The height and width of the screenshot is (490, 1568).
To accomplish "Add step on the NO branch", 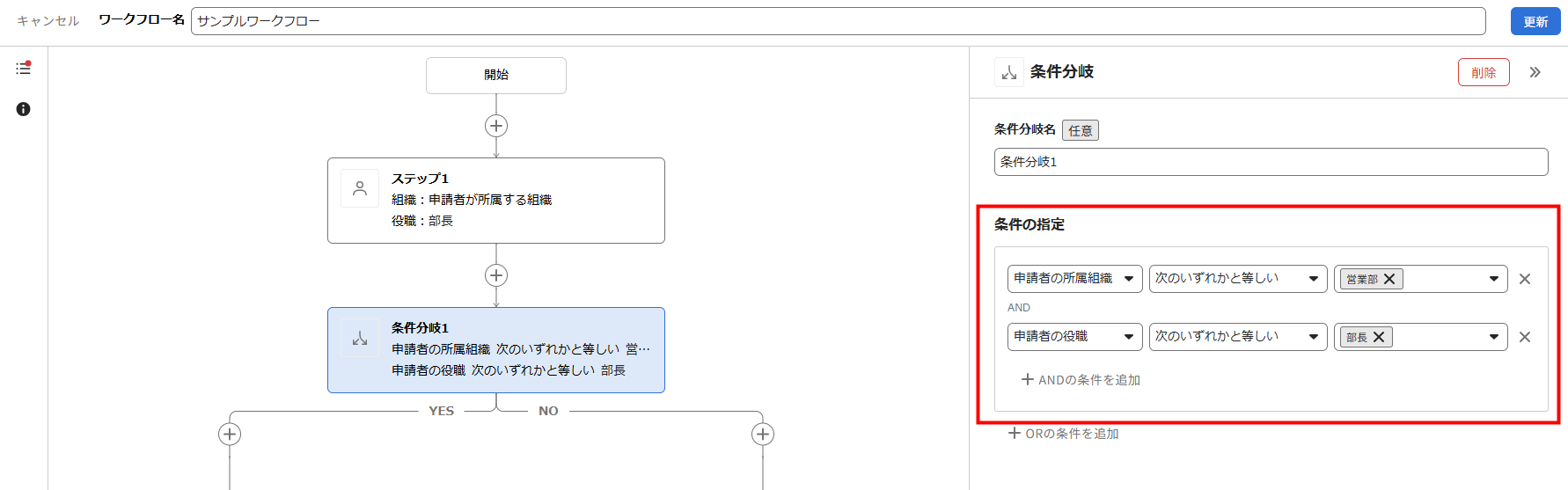I will point(763,434).
